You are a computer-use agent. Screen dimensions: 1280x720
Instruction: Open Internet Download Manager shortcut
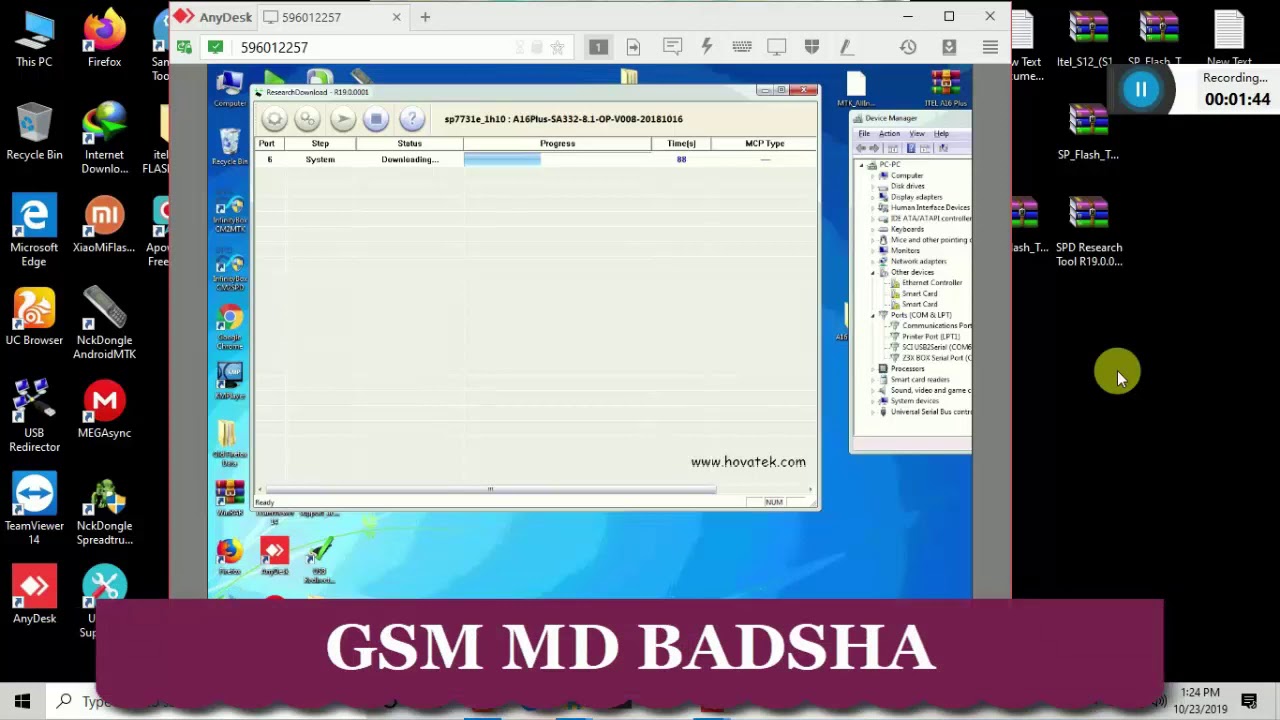(104, 138)
